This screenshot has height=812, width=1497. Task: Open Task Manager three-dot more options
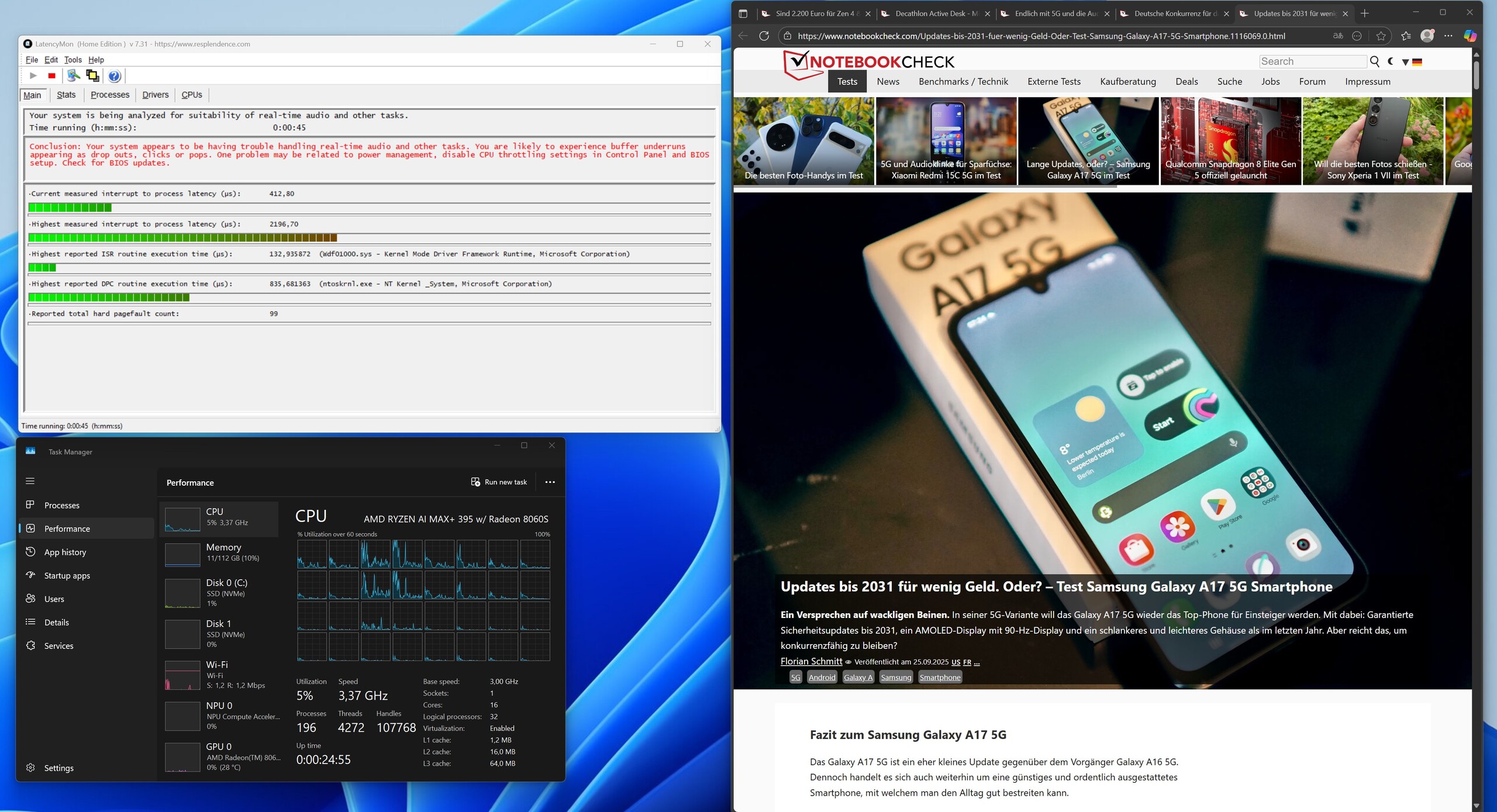point(550,482)
